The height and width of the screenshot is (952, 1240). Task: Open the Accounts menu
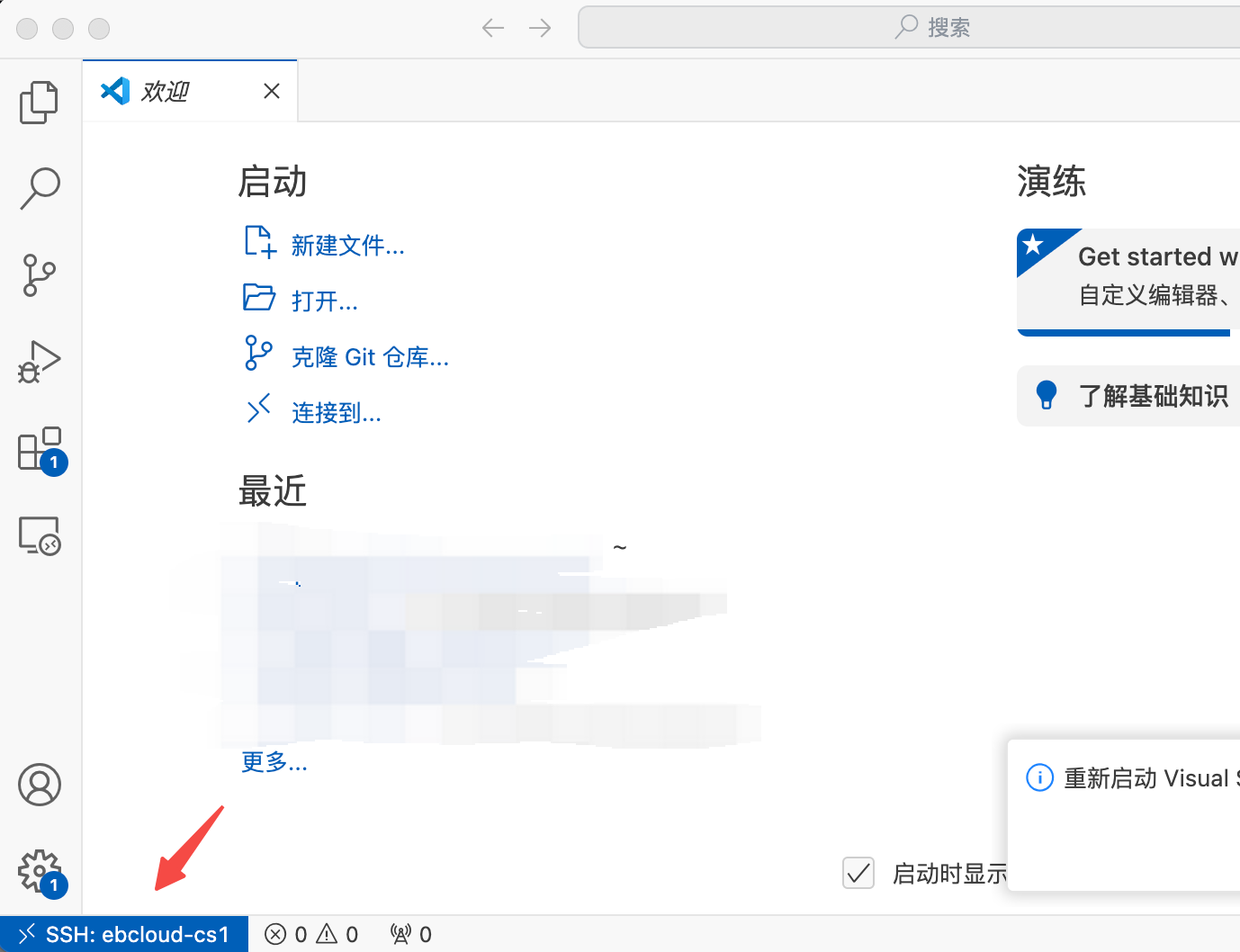pyautogui.click(x=39, y=785)
